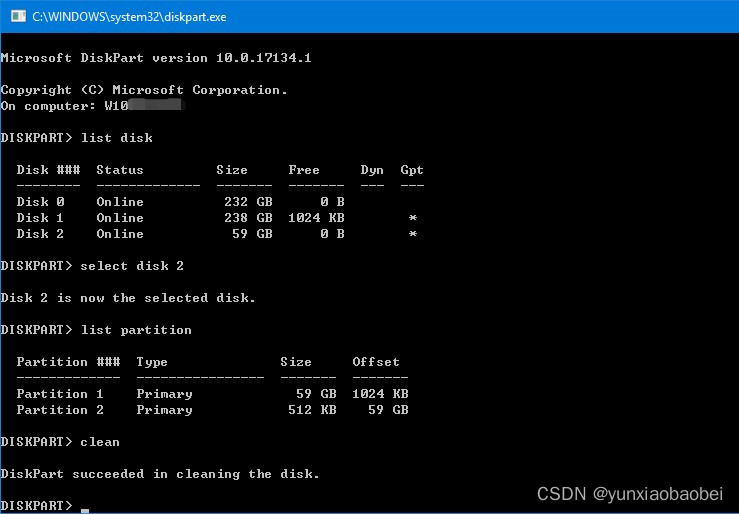Click the 'Offset' column header
Viewport: 739px width, 514px height.
tap(376, 362)
